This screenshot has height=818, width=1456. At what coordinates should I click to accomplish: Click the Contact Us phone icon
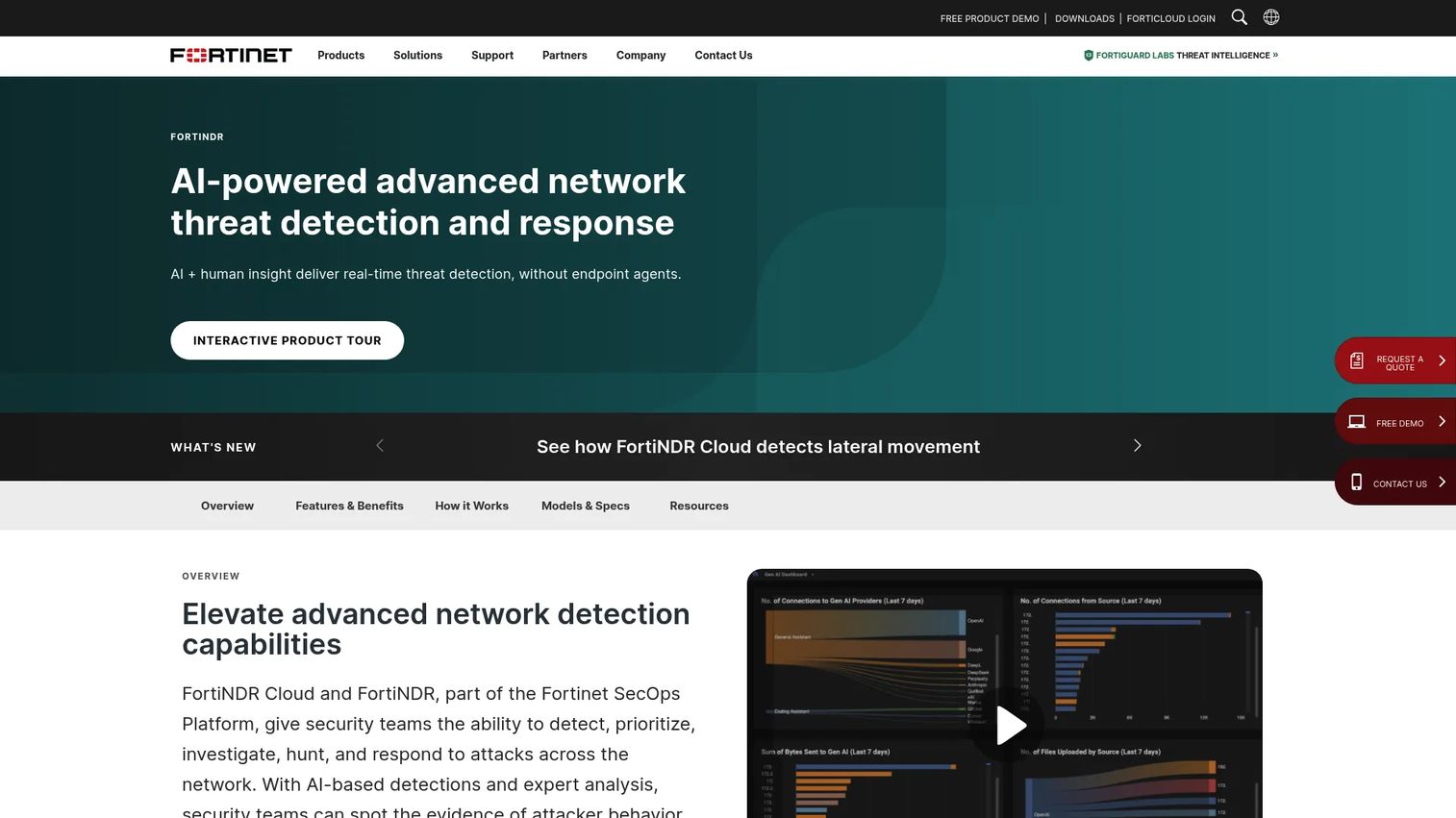coord(1357,483)
